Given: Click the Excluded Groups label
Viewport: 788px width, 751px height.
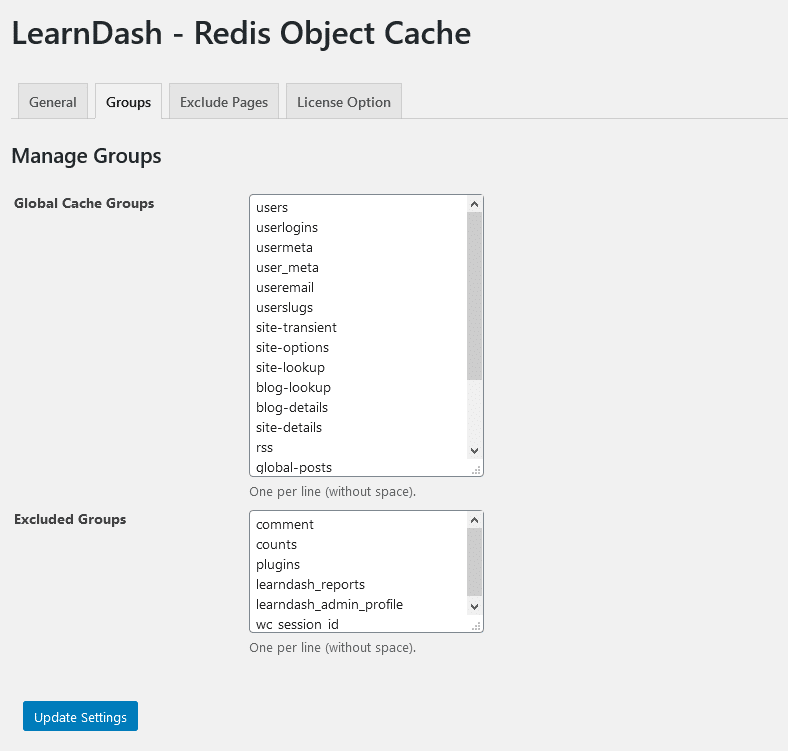Looking at the screenshot, I should pyautogui.click(x=70, y=519).
